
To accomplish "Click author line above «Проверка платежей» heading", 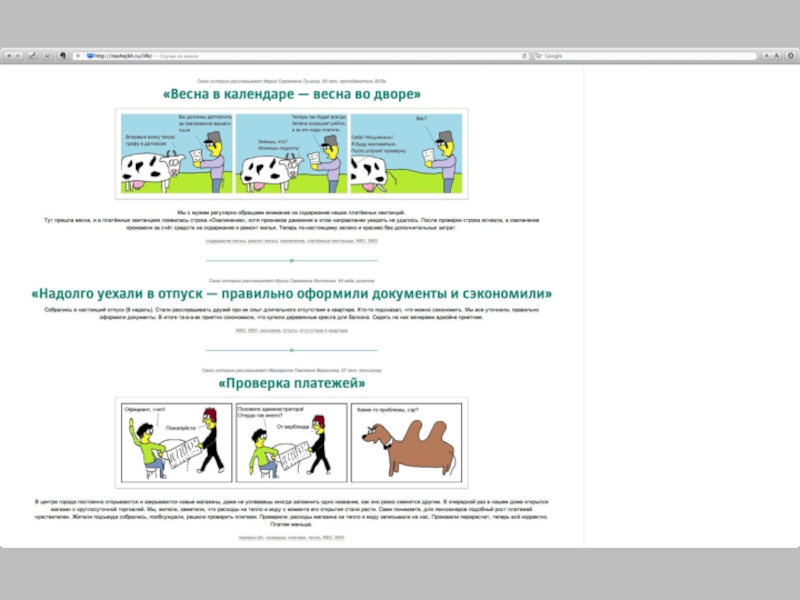I will pyautogui.click(x=291, y=370).
